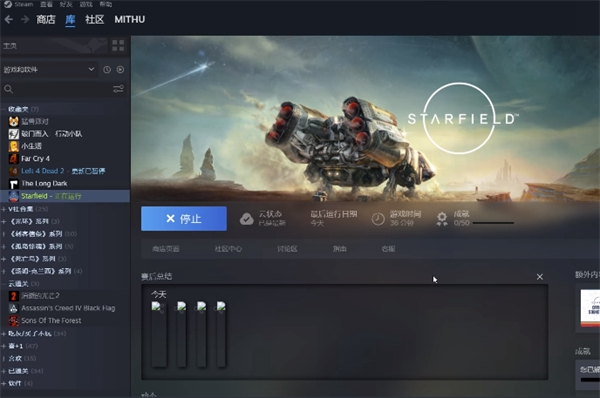Open the 社区 community tab
This screenshot has height=398, width=600.
coord(95,19)
